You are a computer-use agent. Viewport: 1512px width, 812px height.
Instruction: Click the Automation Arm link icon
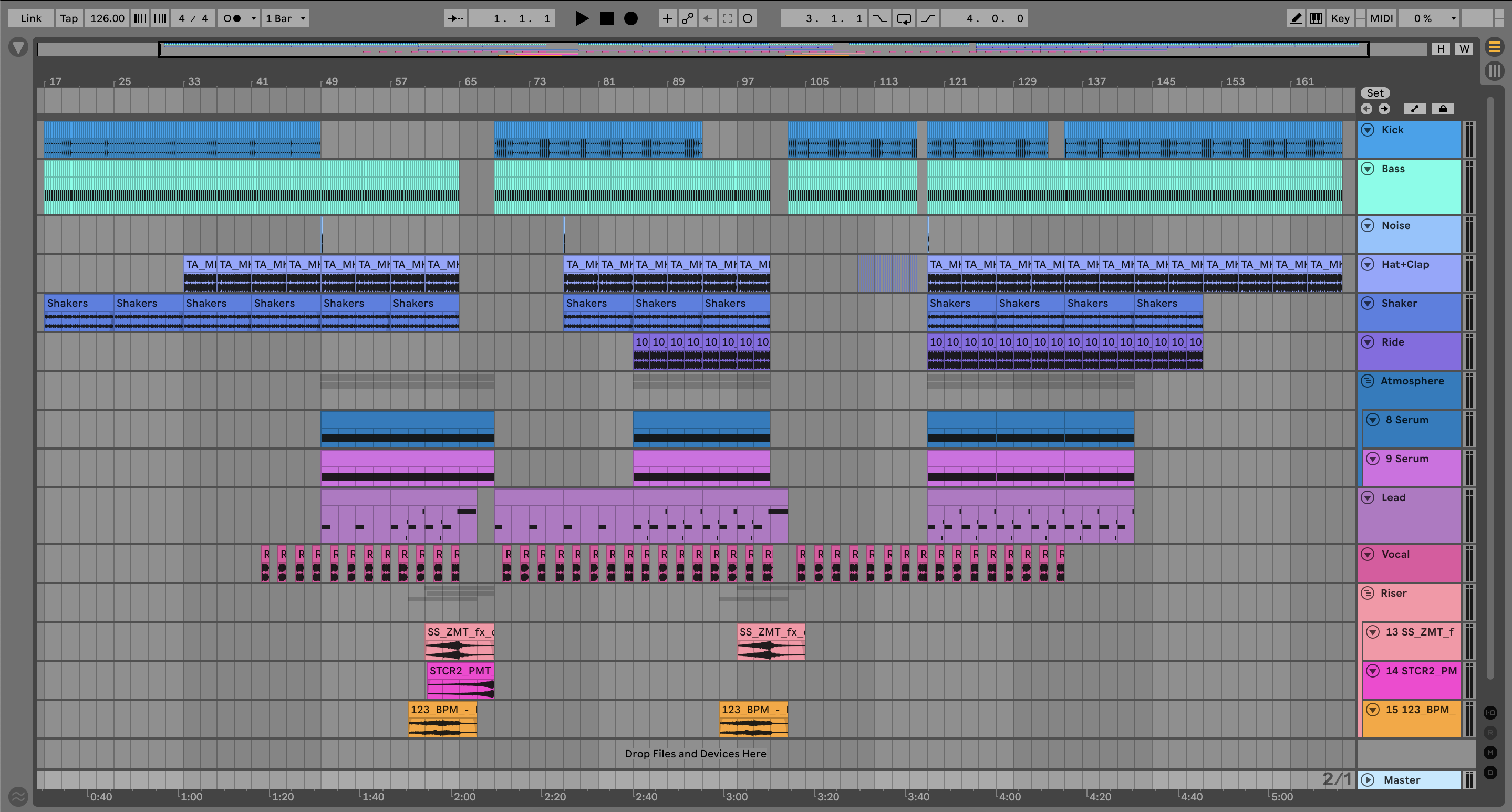[687, 18]
